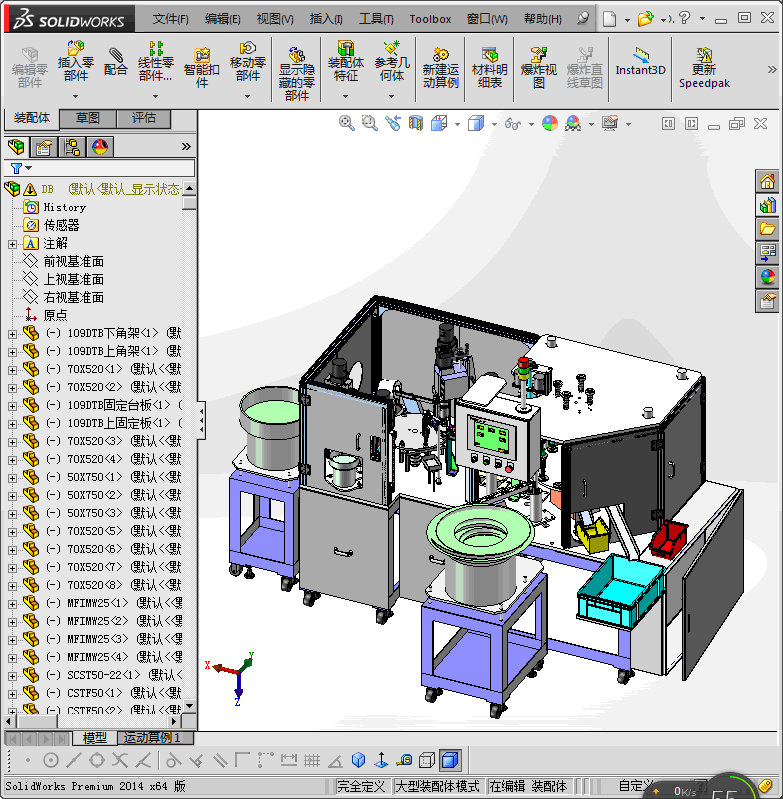783x799 pixels.
Task: Expand more manager tabs chevron
Action: (186, 147)
